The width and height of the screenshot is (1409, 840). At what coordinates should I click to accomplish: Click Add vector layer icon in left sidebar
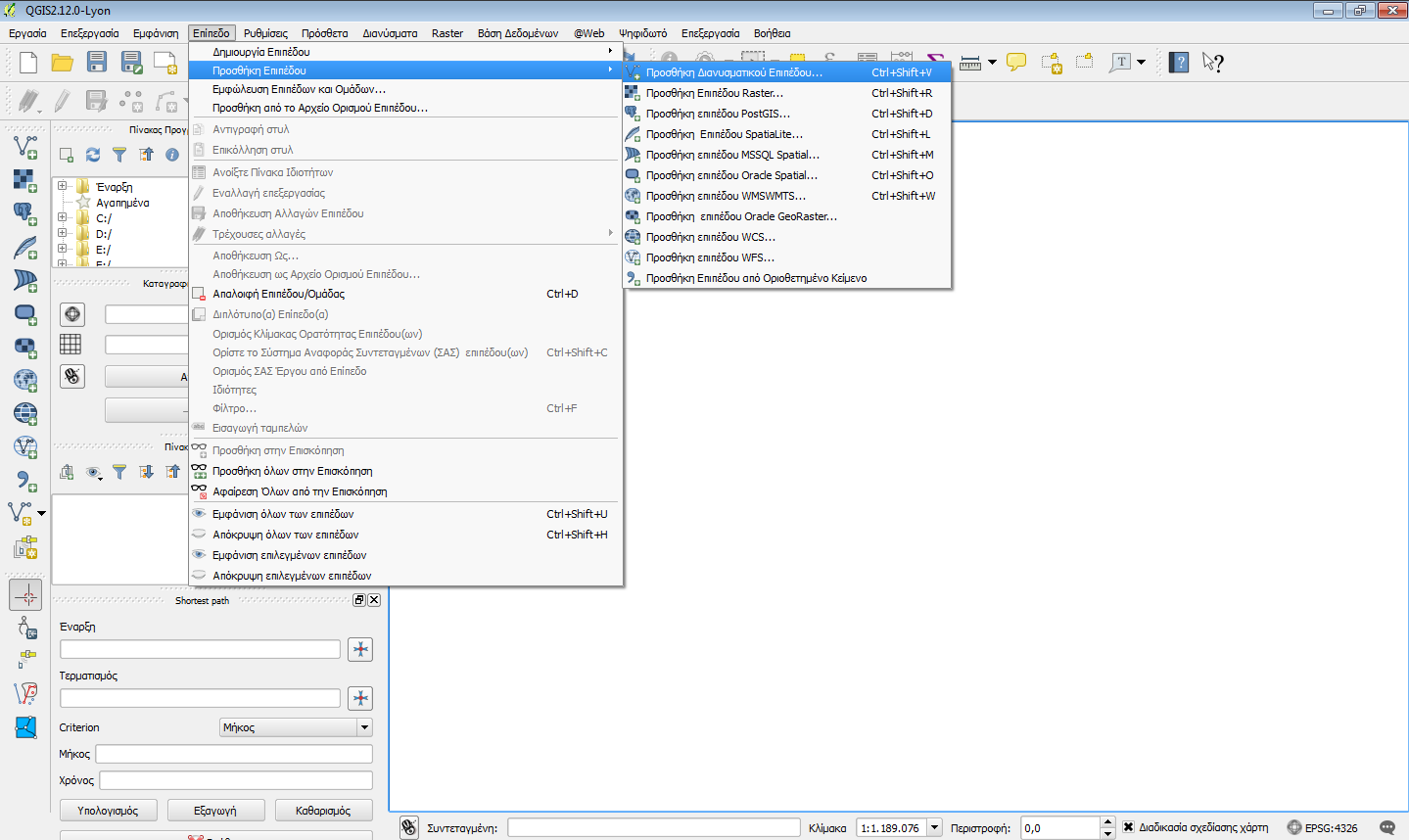coord(25,146)
